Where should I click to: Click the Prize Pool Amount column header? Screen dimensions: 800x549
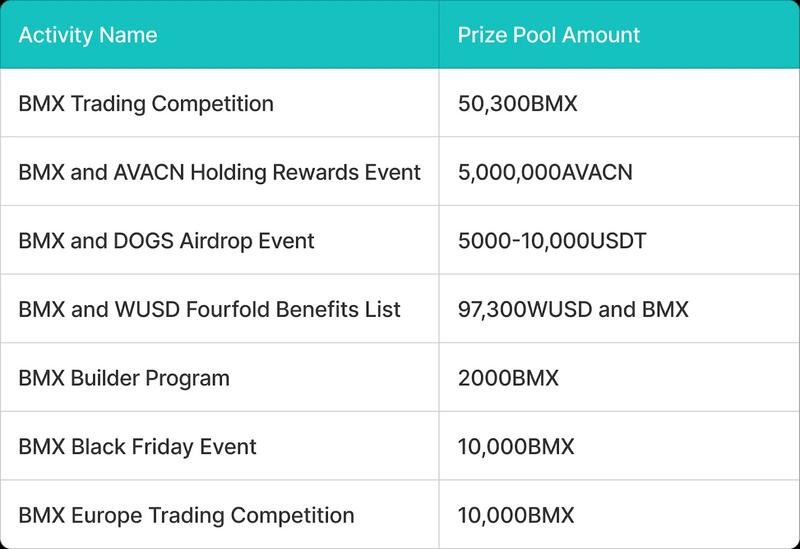[x=549, y=35]
